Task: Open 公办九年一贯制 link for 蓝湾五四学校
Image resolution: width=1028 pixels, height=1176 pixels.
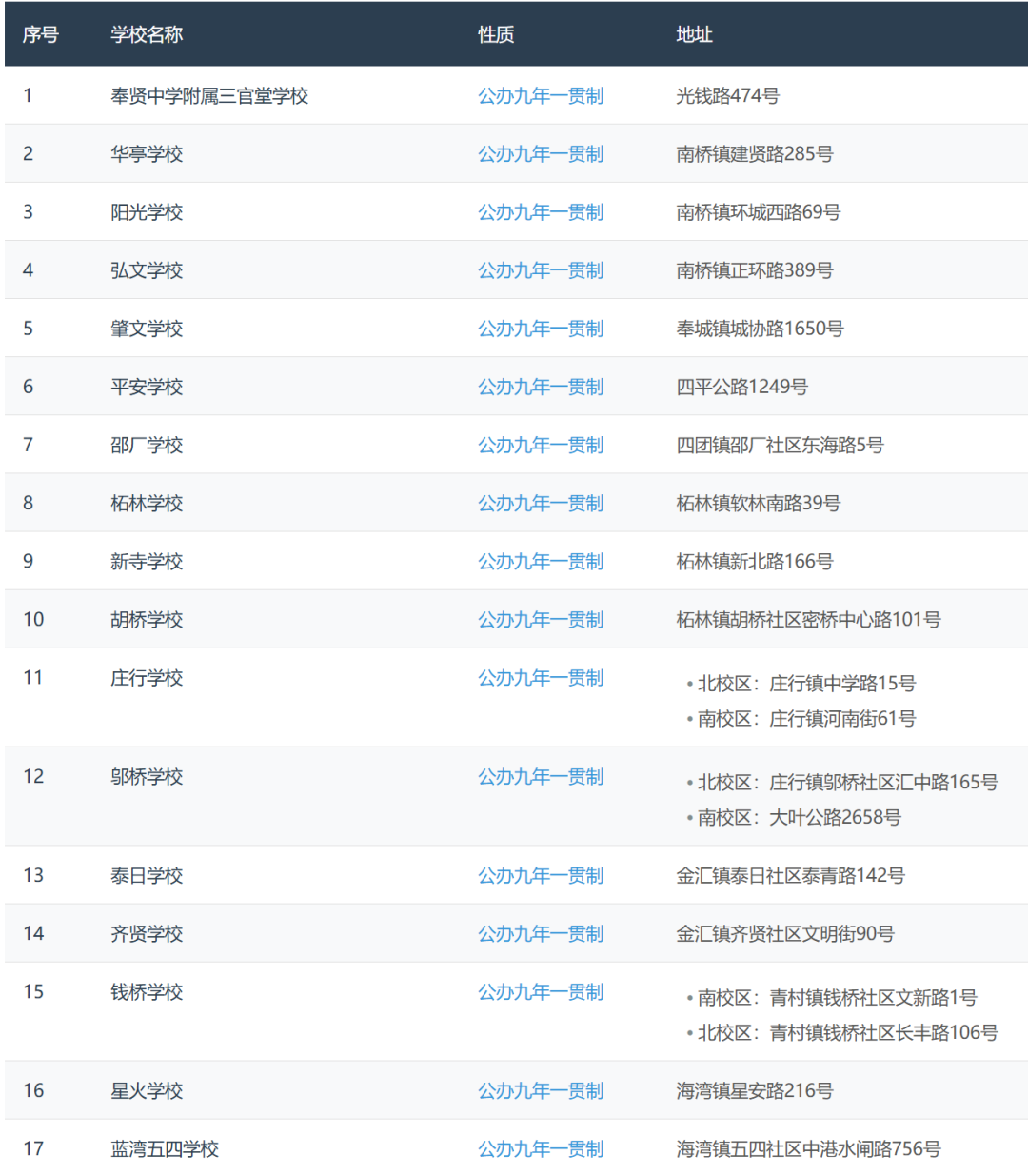Action: 540,1149
